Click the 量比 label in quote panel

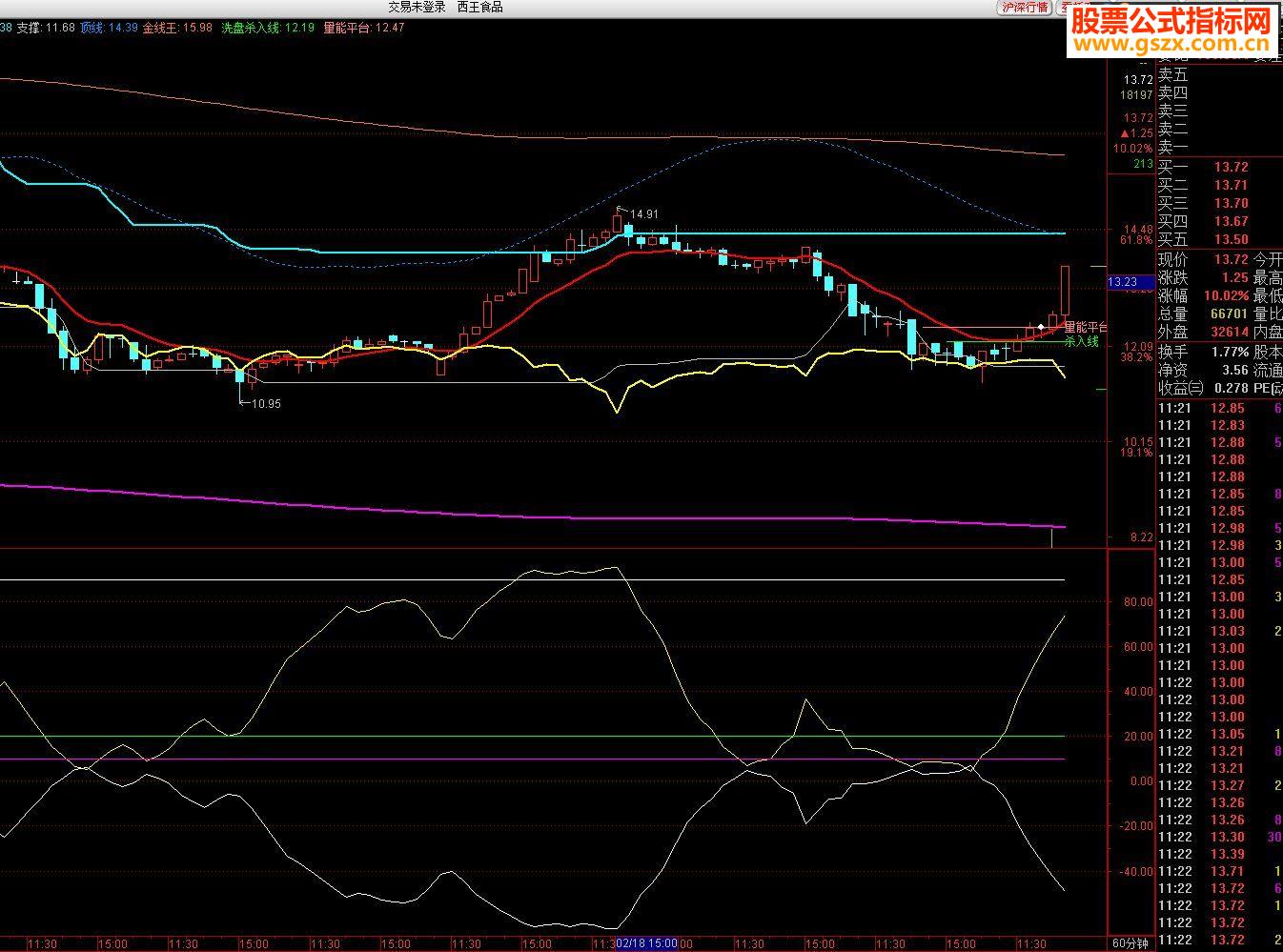1268,314
